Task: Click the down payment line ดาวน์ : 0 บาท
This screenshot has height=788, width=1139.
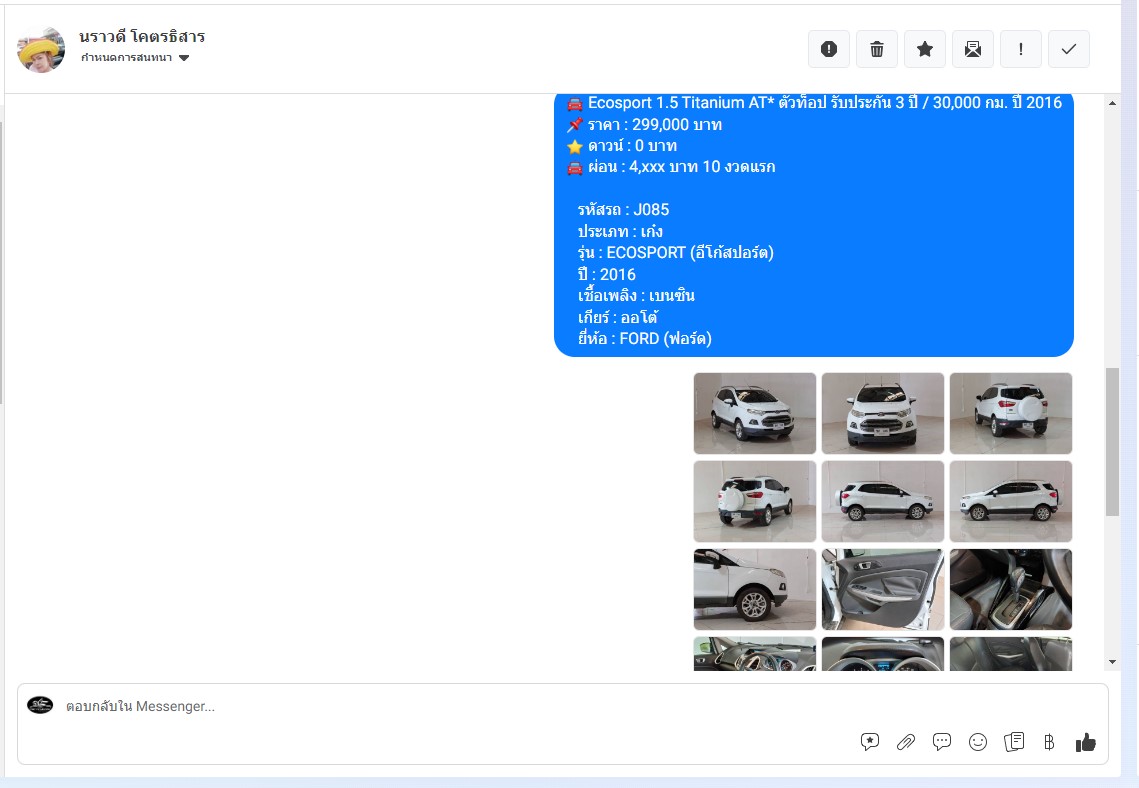Action: 632,146
